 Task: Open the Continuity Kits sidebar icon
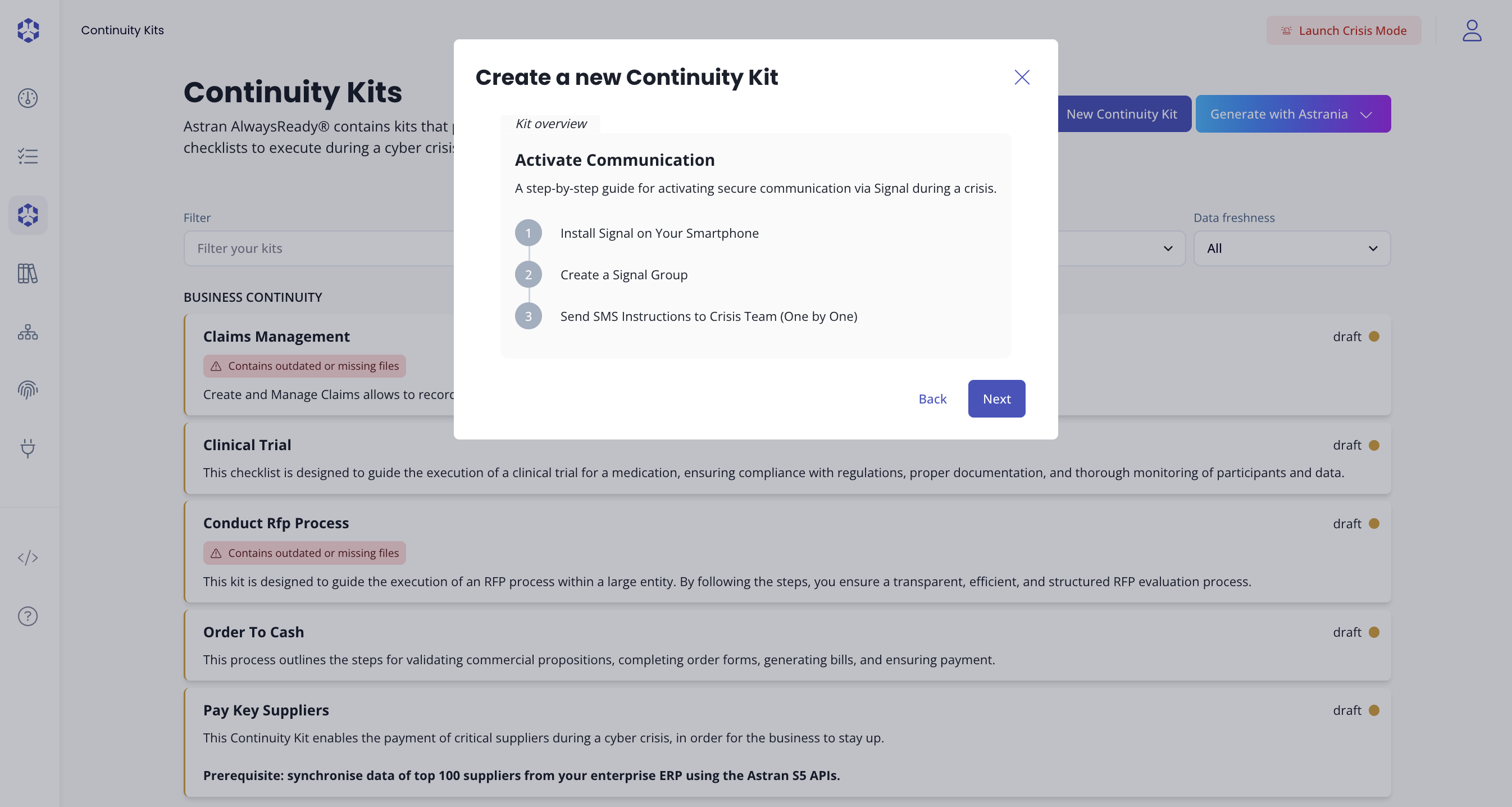(28, 215)
